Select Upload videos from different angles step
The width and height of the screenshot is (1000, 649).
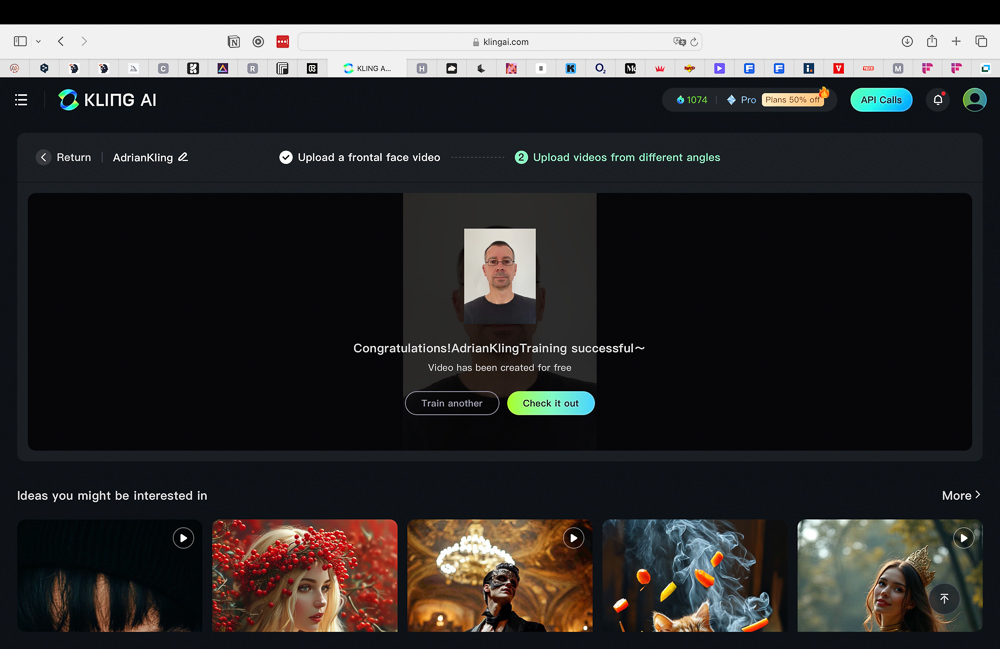(x=617, y=157)
